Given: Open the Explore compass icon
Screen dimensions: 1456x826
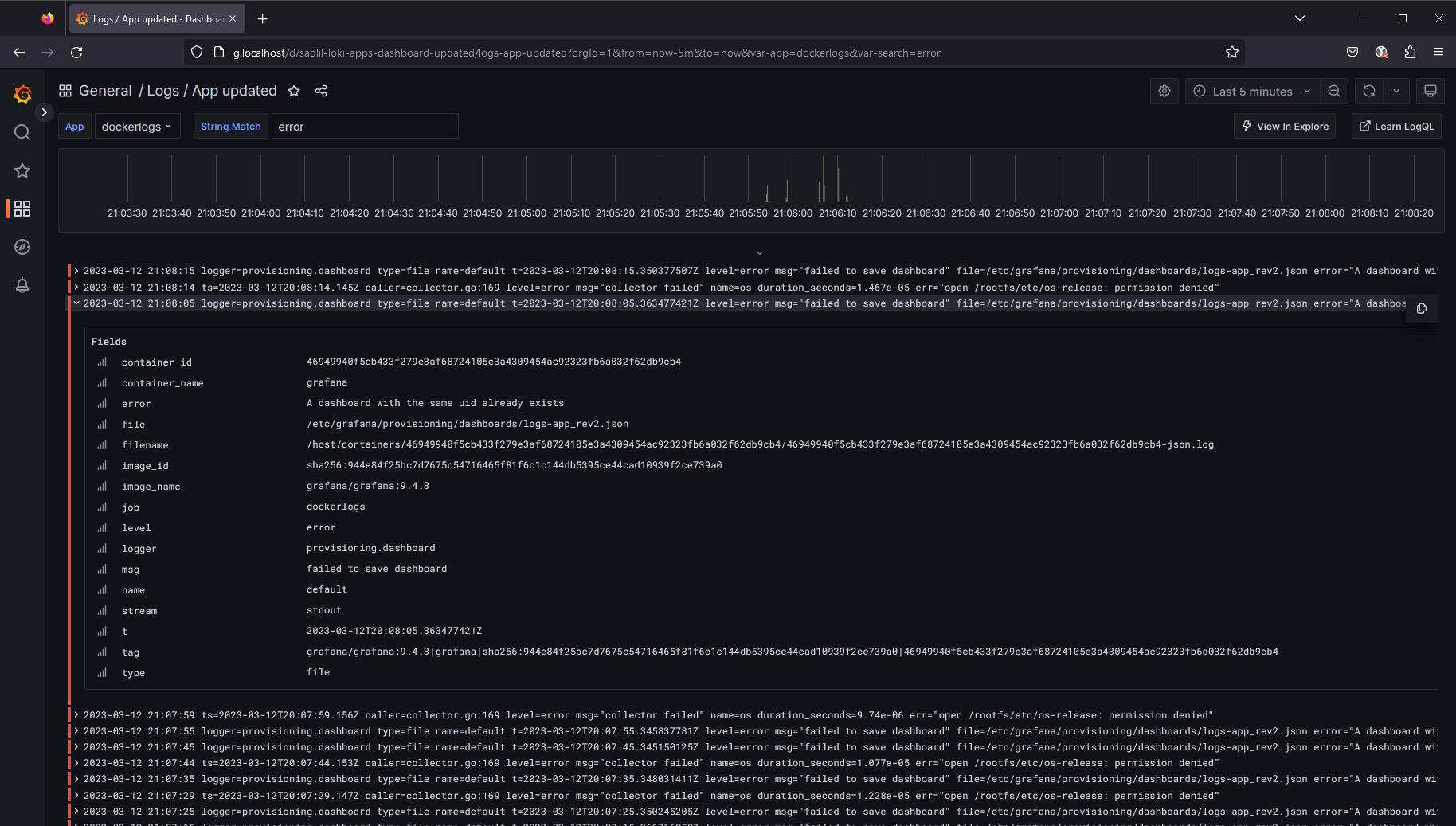Looking at the screenshot, I should pos(22,247).
